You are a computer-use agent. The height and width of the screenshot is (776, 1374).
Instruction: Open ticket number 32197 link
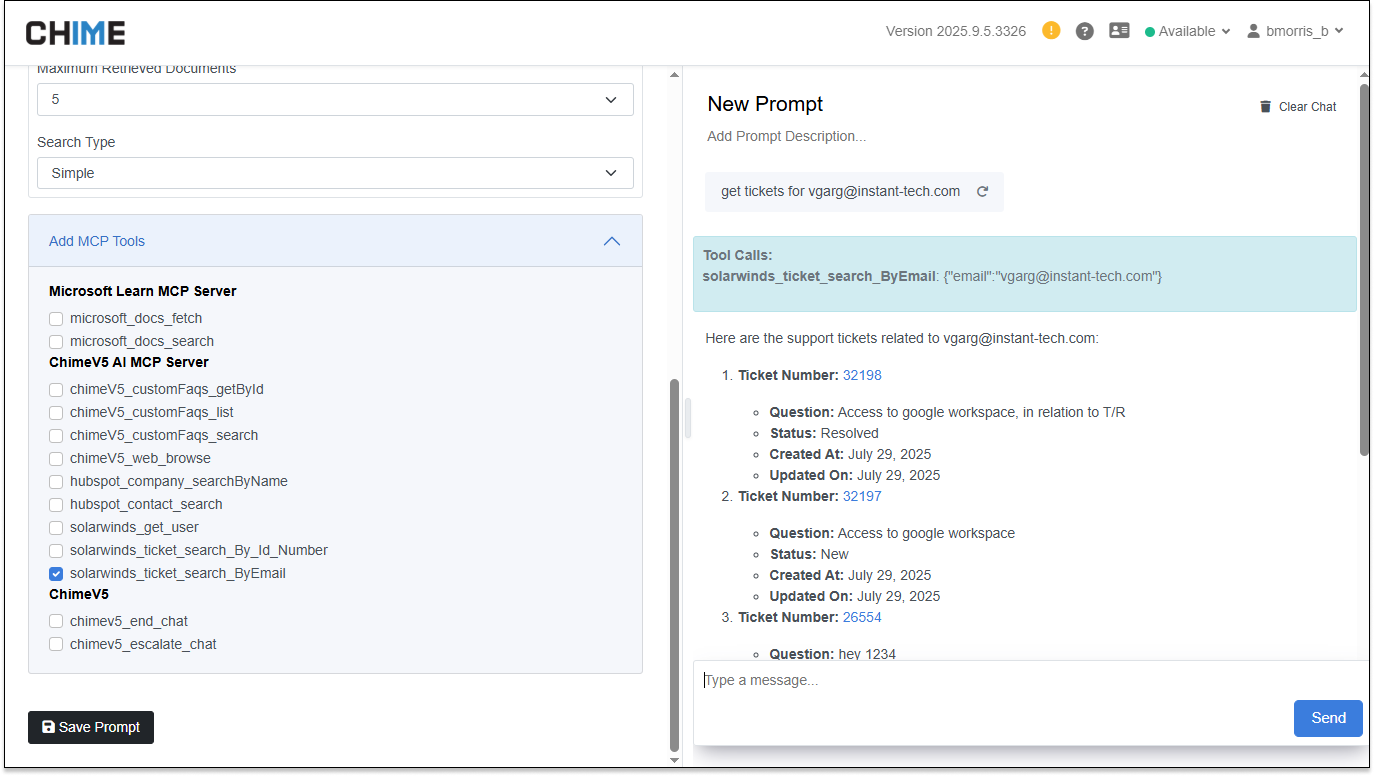pyautogui.click(x=862, y=496)
